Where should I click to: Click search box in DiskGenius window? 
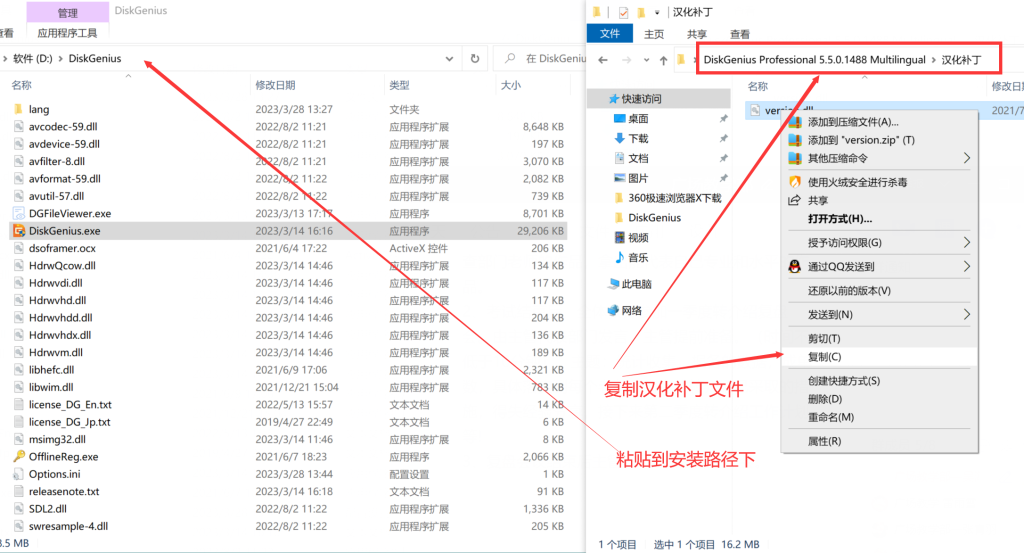(x=541, y=58)
